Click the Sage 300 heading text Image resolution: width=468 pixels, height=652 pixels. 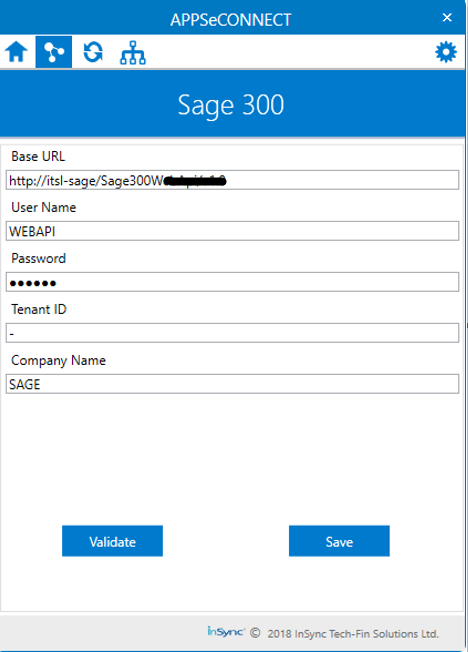click(231, 105)
